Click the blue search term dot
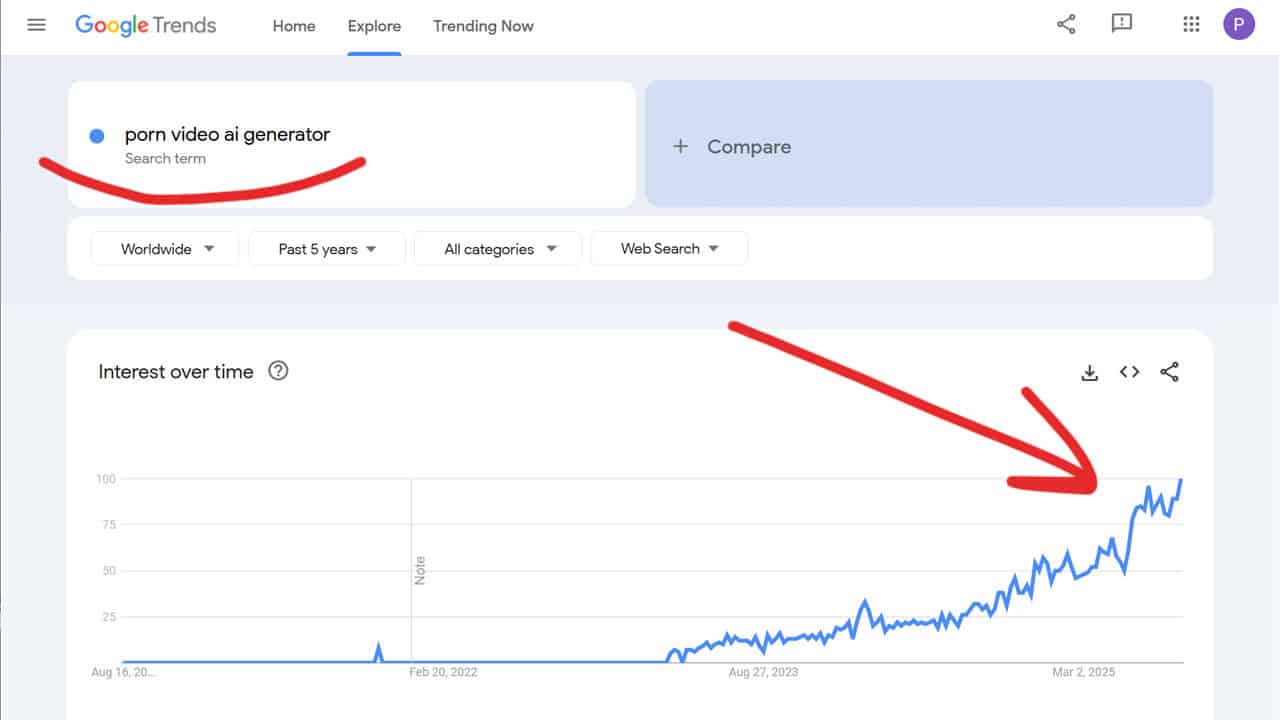 97,136
